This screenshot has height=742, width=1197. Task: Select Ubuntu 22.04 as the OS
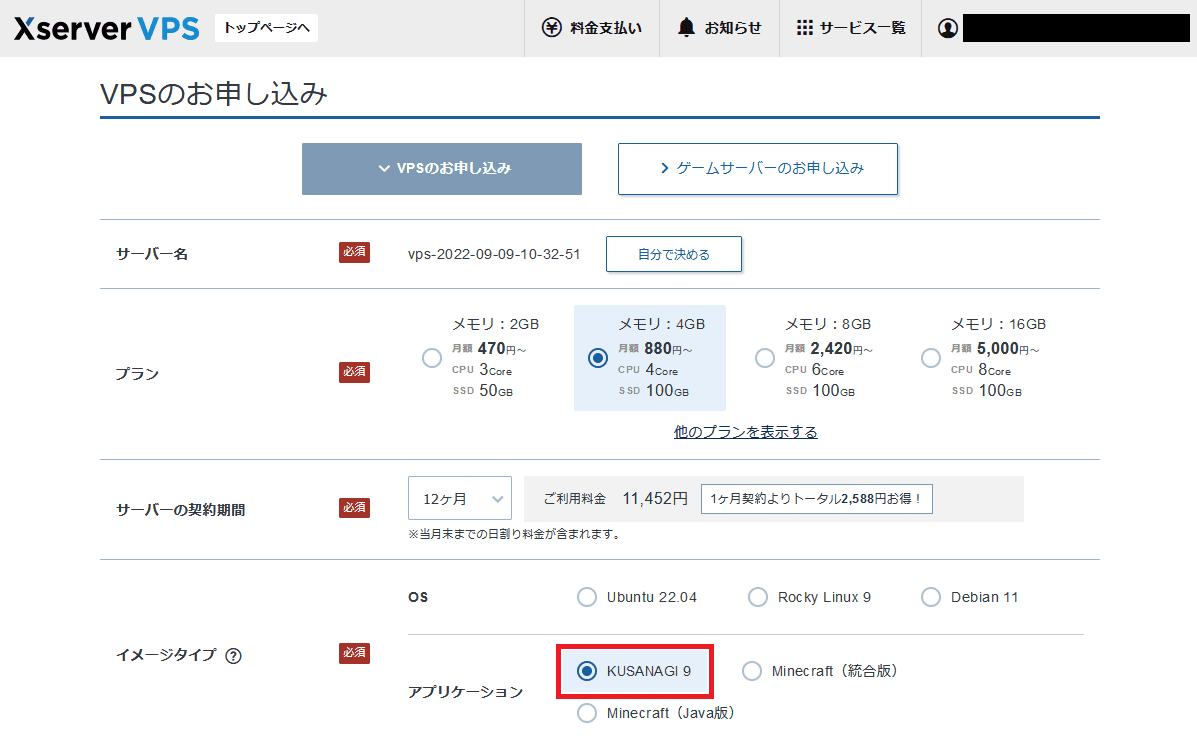(x=587, y=596)
